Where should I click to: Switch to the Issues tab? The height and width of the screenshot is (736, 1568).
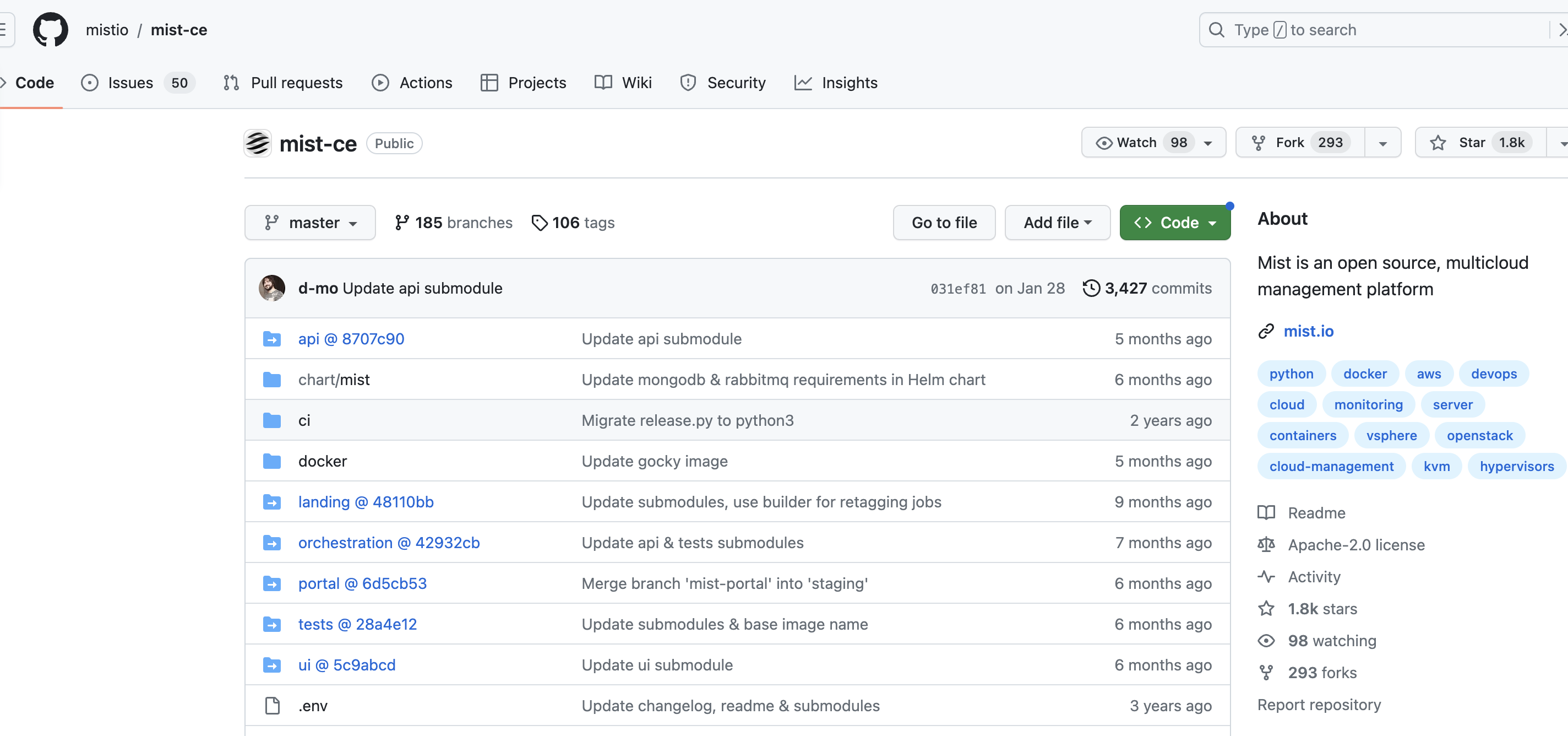tap(129, 83)
